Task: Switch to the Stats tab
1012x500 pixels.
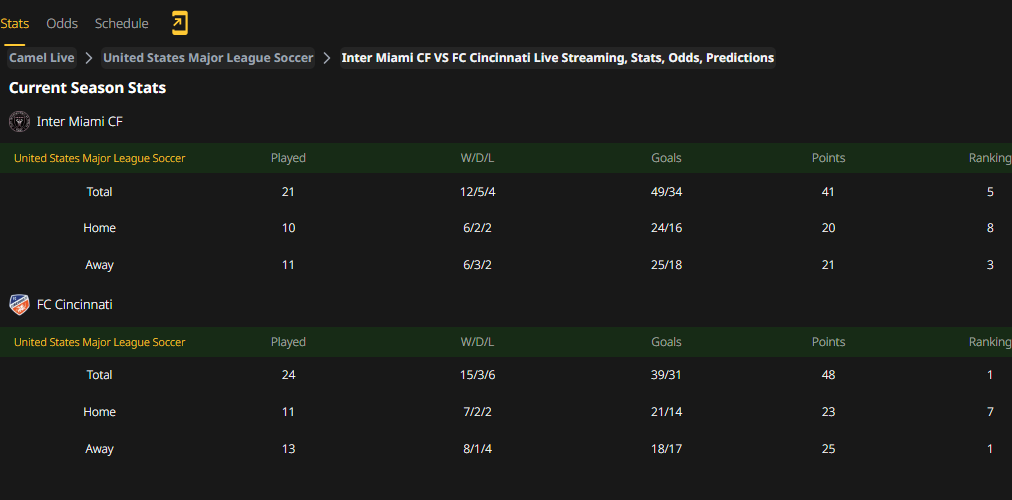Action: [14, 24]
